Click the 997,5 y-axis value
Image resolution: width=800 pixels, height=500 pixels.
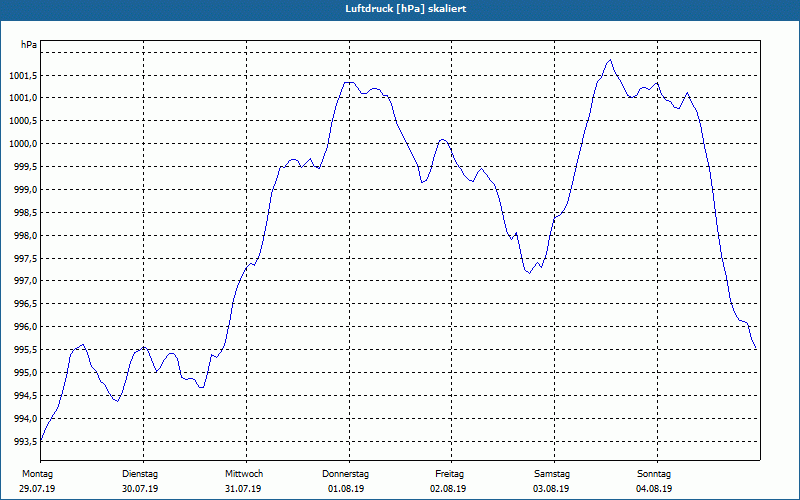[26, 259]
